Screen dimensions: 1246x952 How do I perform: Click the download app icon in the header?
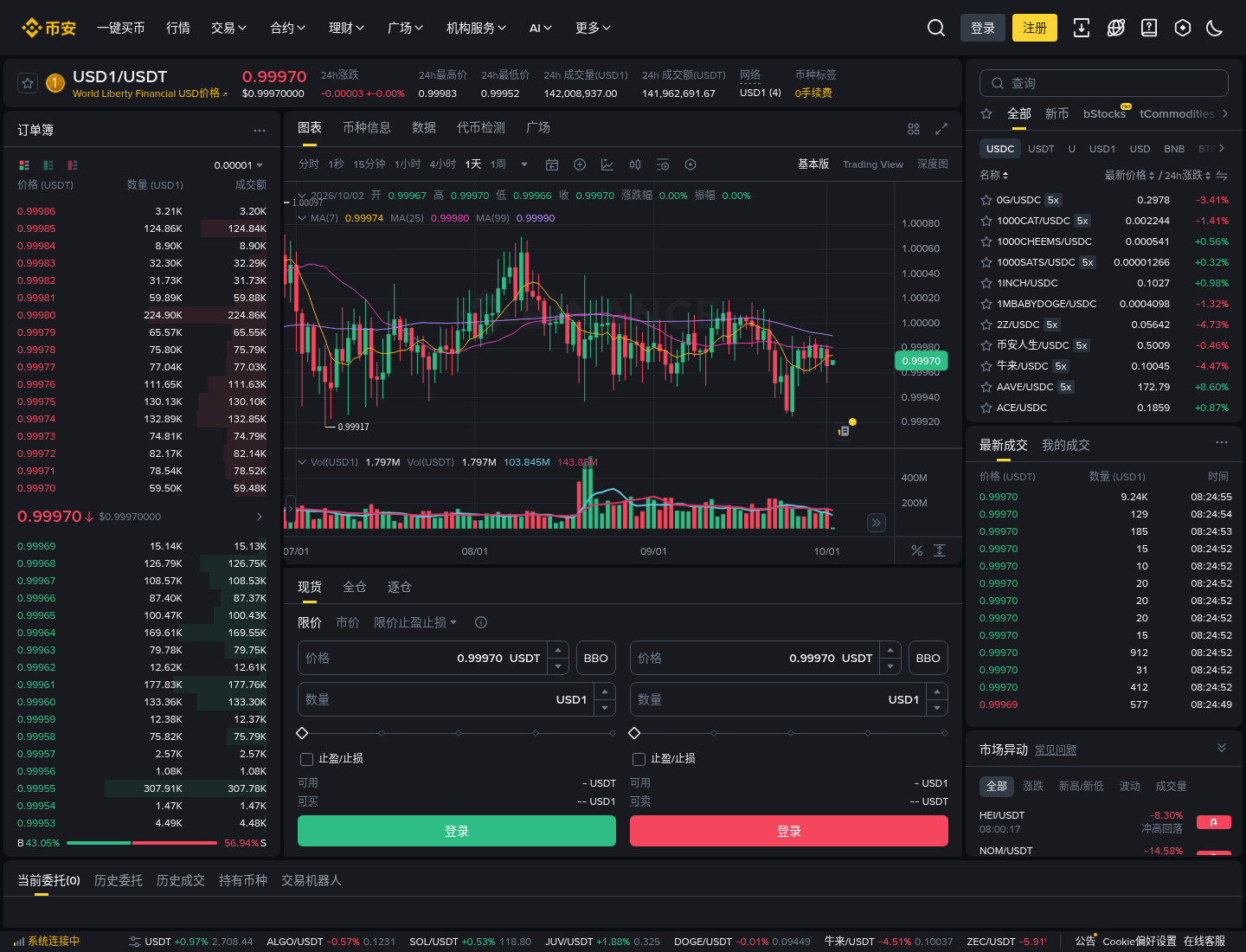1082,28
